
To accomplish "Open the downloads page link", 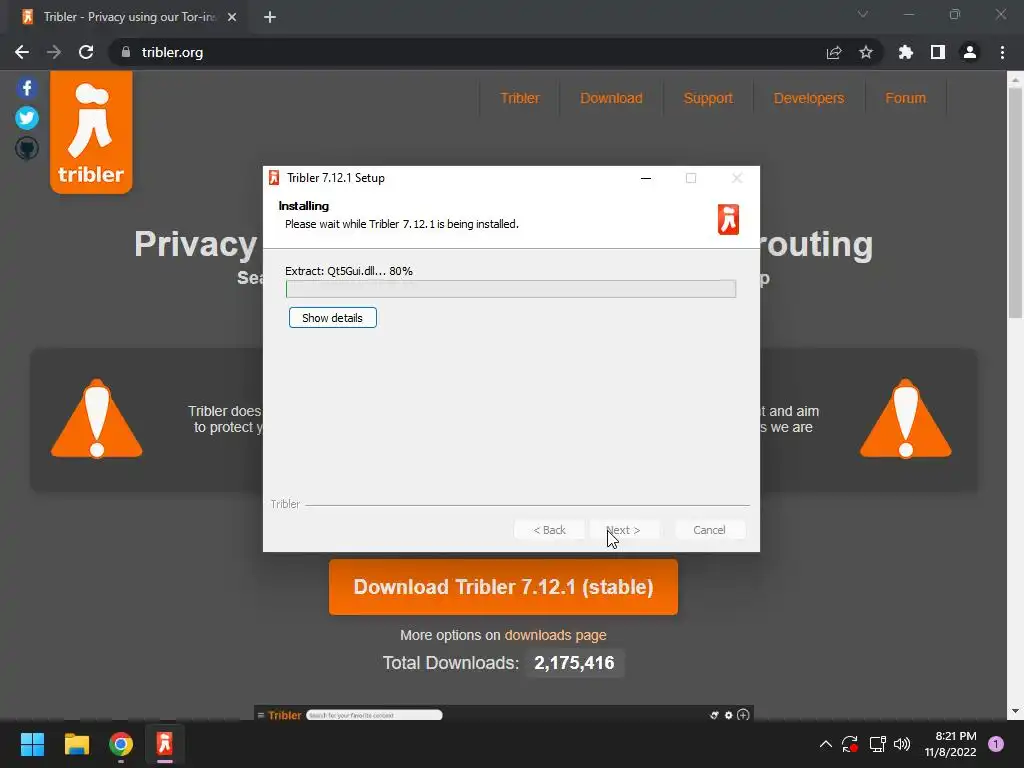I will [x=556, y=635].
